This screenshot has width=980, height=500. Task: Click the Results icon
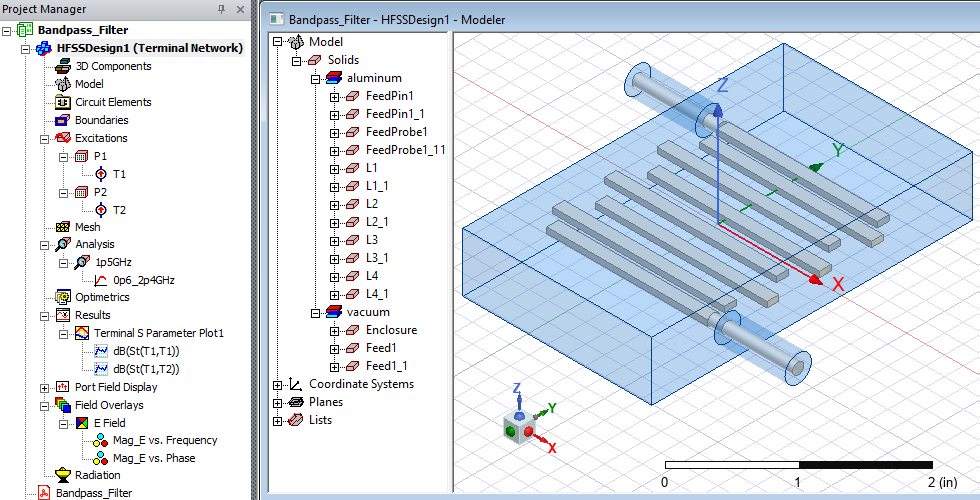pyautogui.click(x=63, y=315)
